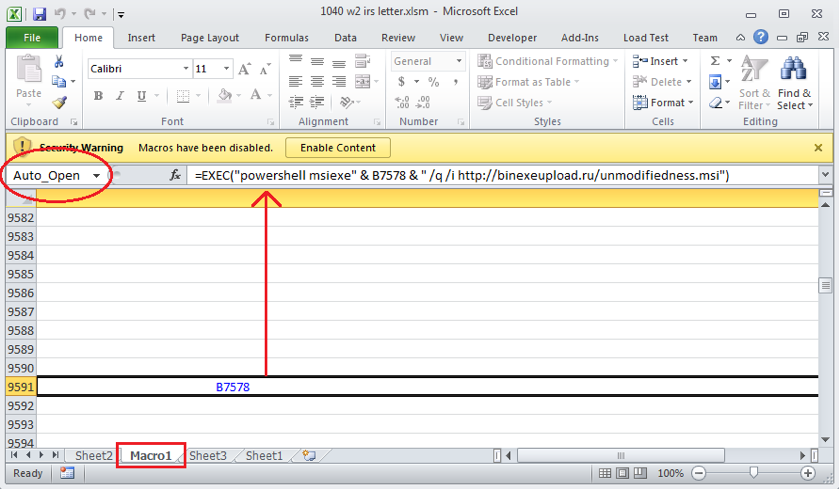The width and height of the screenshot is (839, 489).
Task: Click the Enable Content button
Action: (338, 148)
